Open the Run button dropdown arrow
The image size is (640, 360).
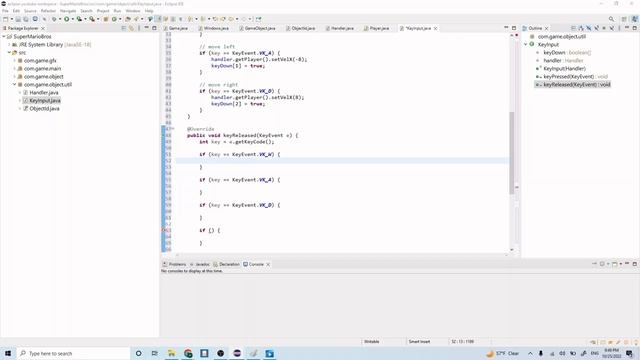coord(72,19)
